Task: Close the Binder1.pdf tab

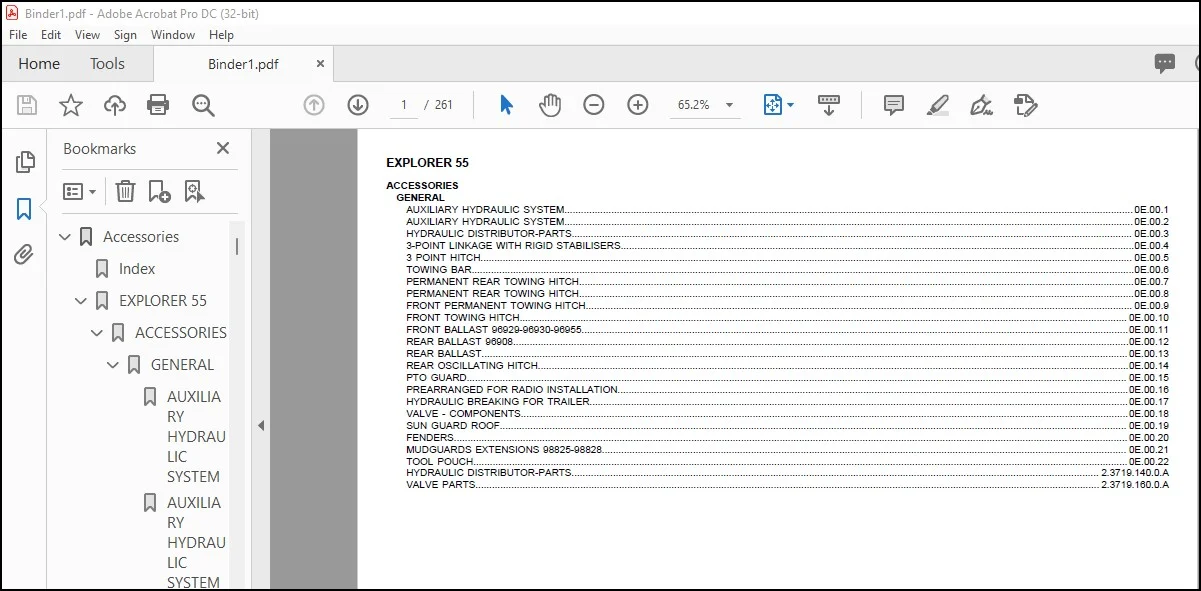Action: point(320,64)
